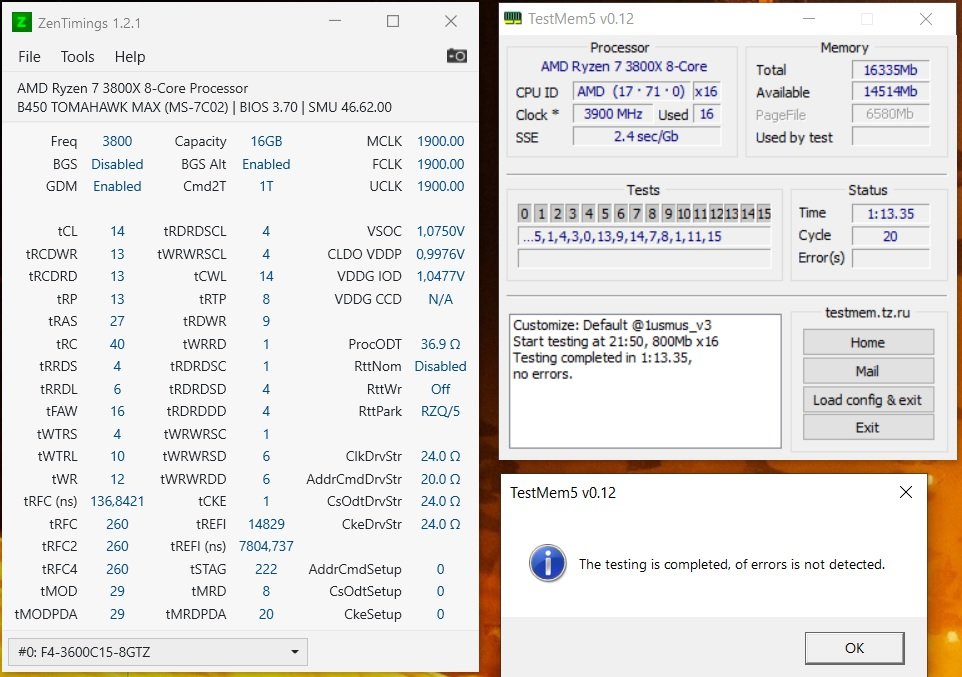Open the ZenTimings Help menu
Viewport: 962px width, 677px height.
point(129,56)
